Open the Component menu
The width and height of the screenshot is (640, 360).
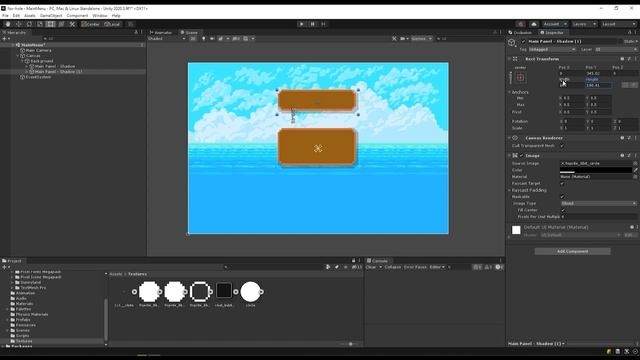tap(77, 16)
